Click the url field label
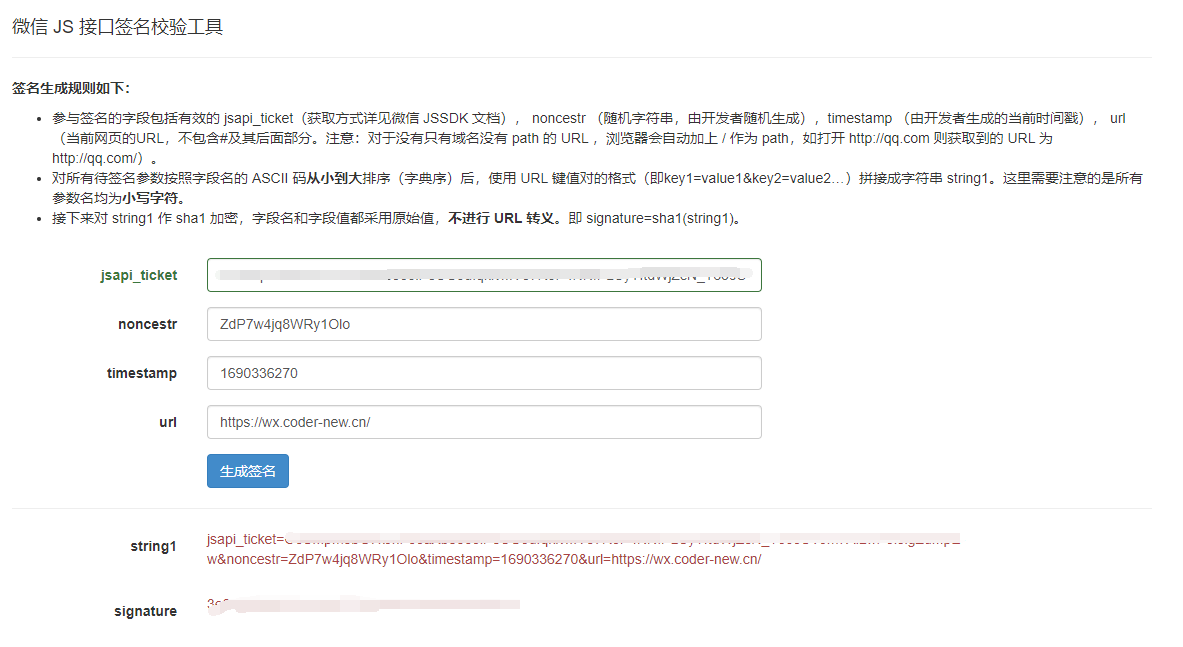 coord(167,422)
